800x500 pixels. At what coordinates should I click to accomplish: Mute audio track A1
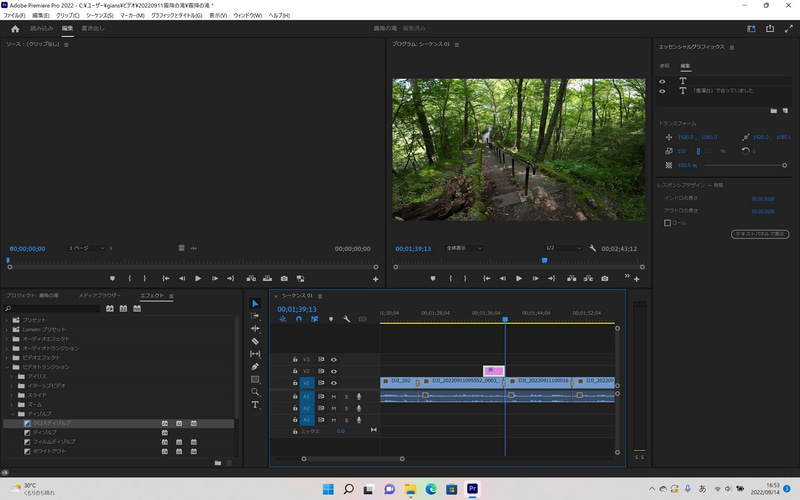pos(334,397)
